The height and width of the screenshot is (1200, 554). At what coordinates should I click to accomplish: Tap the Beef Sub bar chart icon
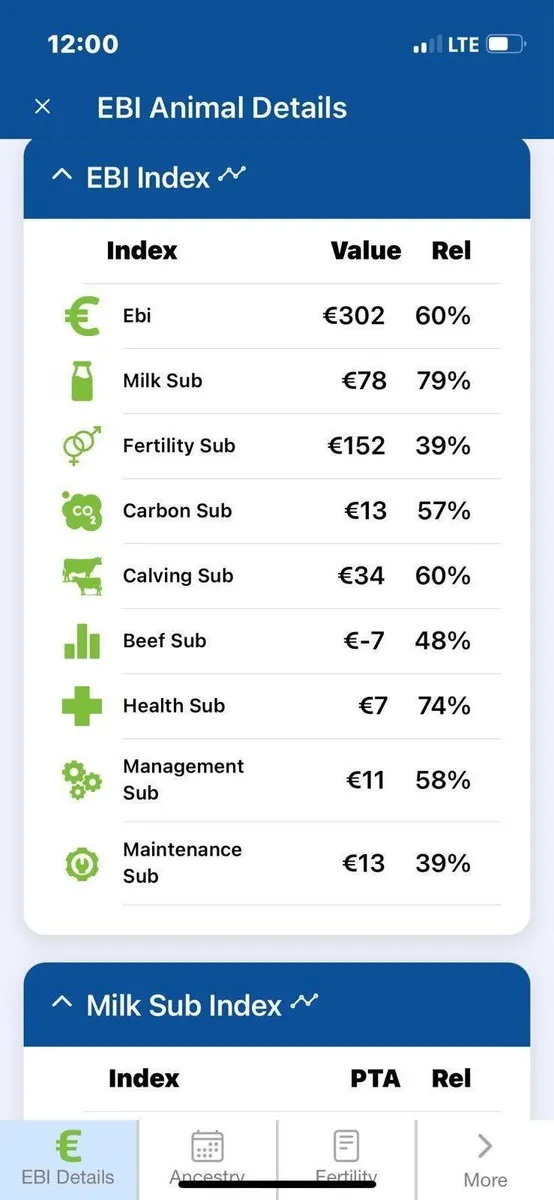[81, 641]
